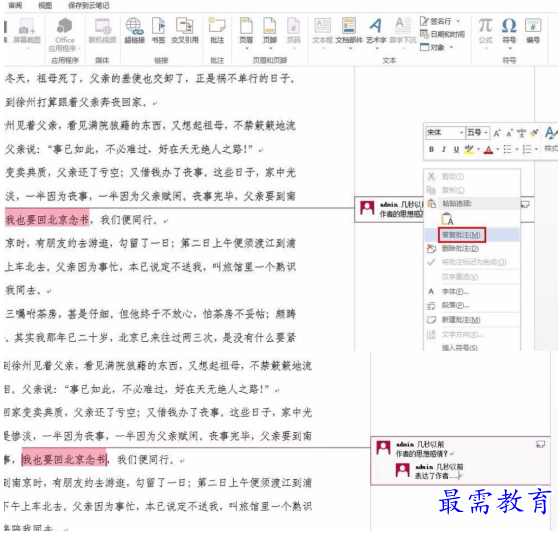Image resolution: width=560 pixels, height=533 pixels.
Task: Grow font size in mini toolbar
Action: pos(497,133)
